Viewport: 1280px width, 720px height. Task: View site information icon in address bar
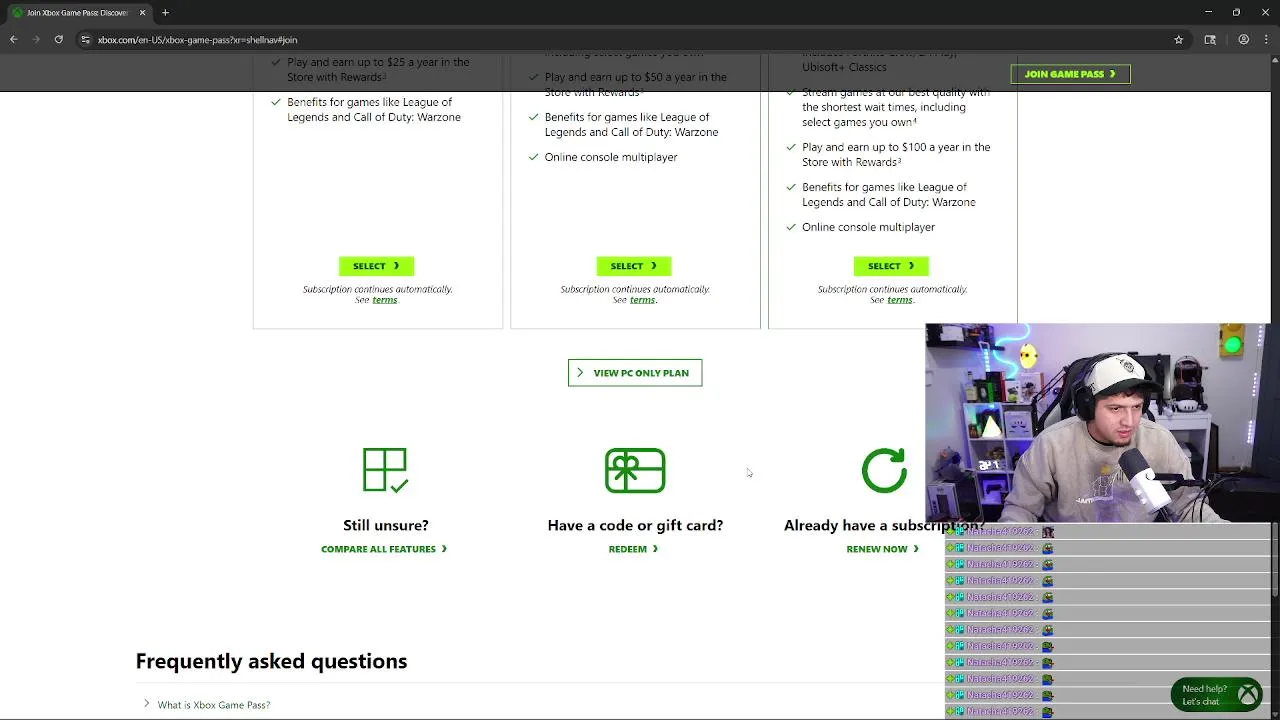[x=86, y=40]
